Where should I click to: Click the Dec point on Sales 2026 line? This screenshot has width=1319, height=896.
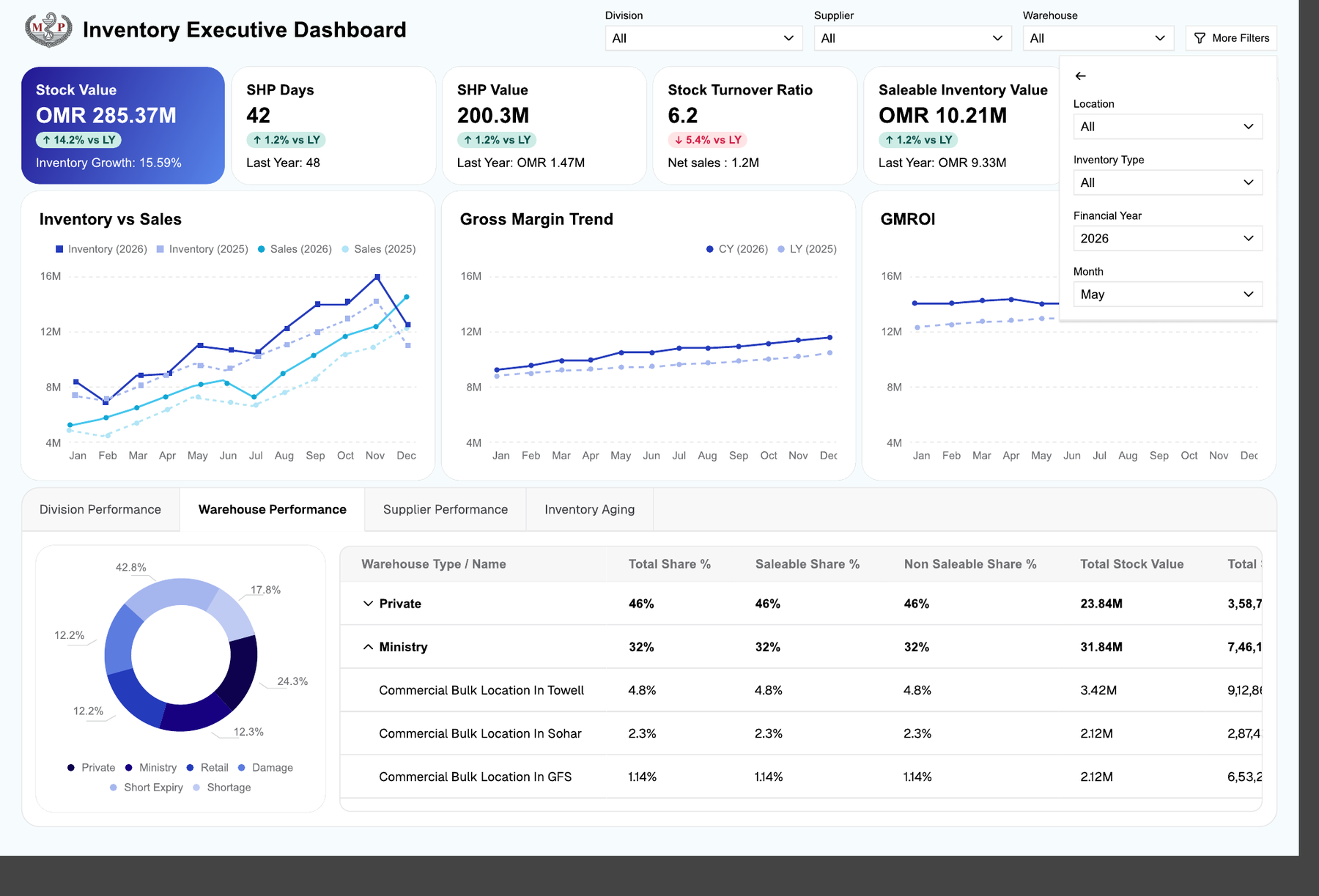tap(407, 297)
